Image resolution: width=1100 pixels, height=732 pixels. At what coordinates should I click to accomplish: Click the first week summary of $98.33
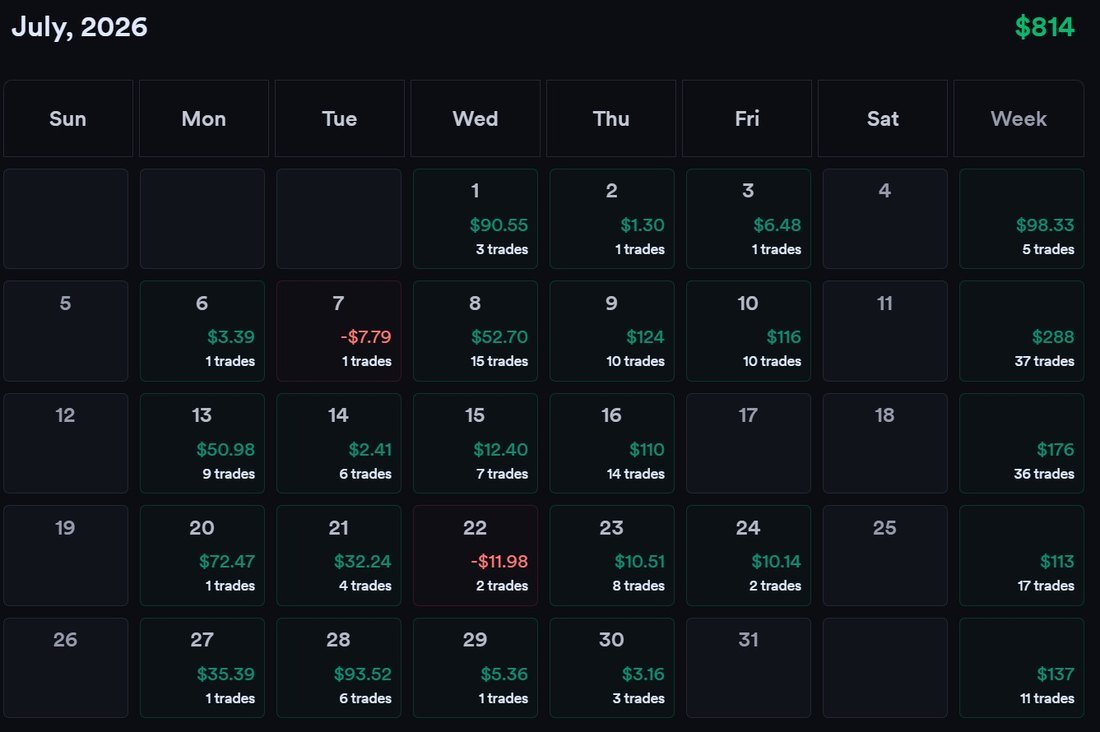click(1021, 218)
